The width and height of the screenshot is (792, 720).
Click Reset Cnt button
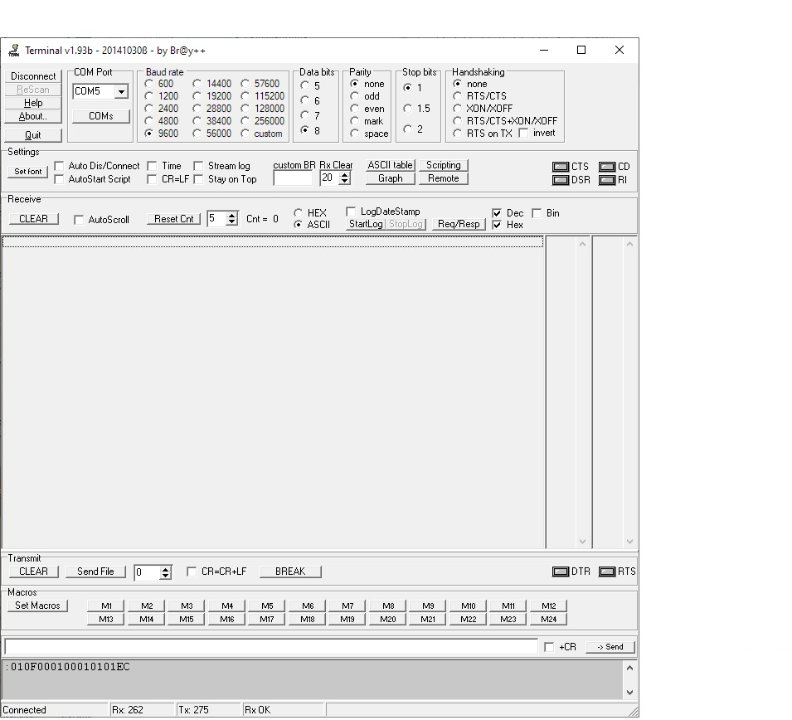click(174, 219)
